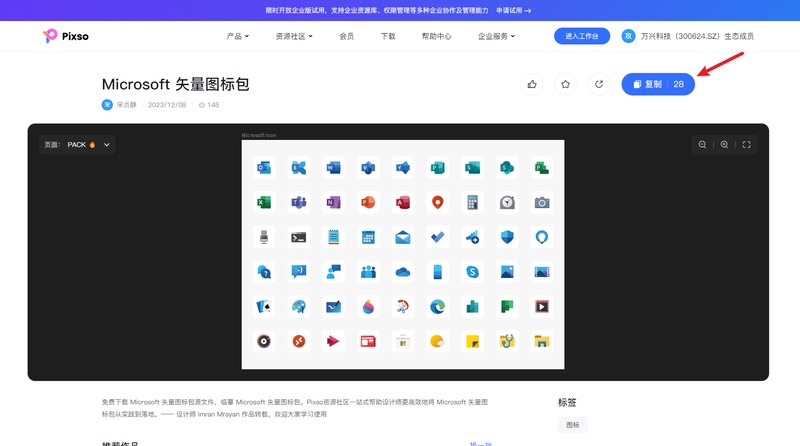
Task: Open the 帮助中心 page
Action: (437, 36)
